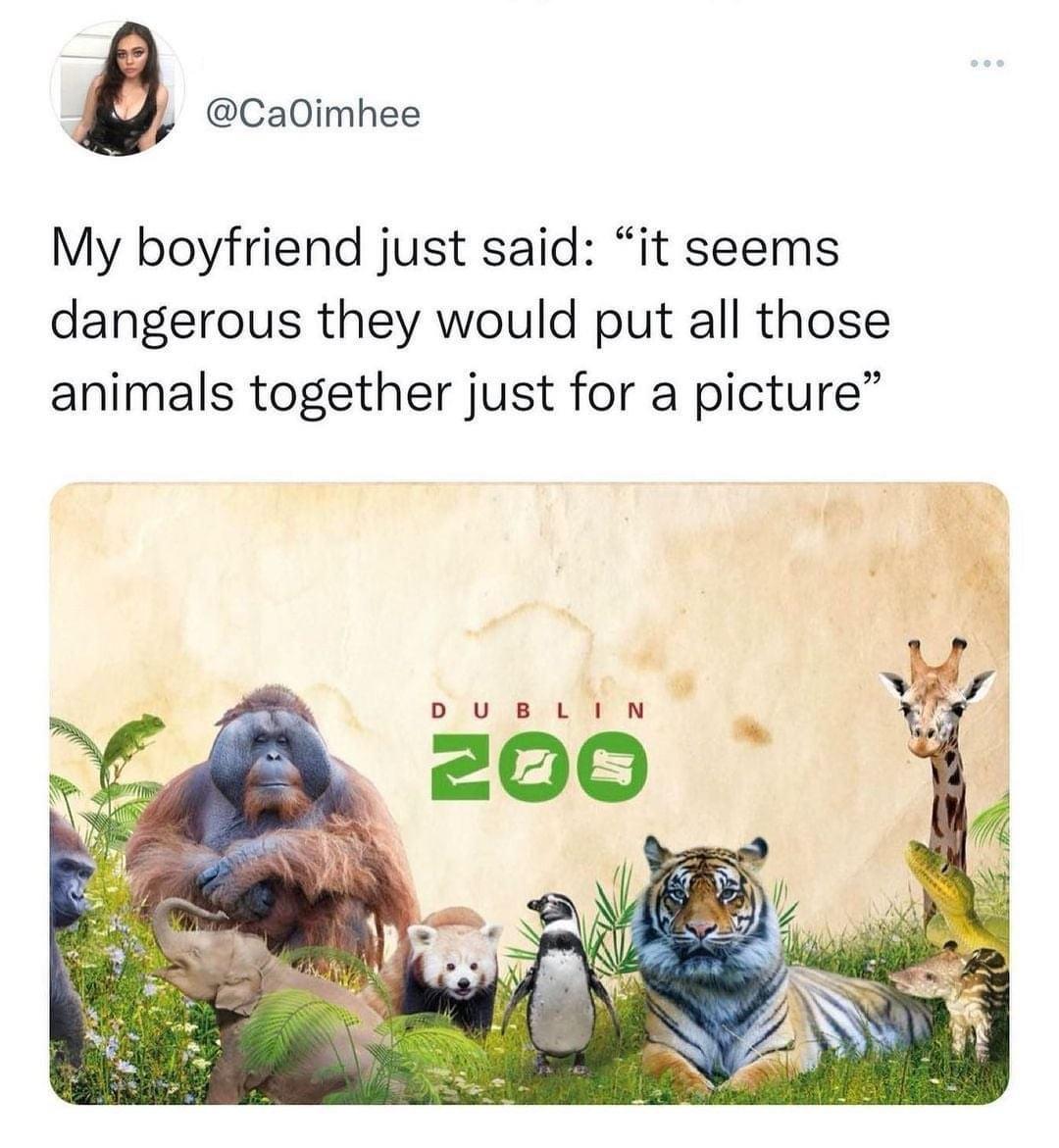Click the profile avatar photo

pos(118,88)
